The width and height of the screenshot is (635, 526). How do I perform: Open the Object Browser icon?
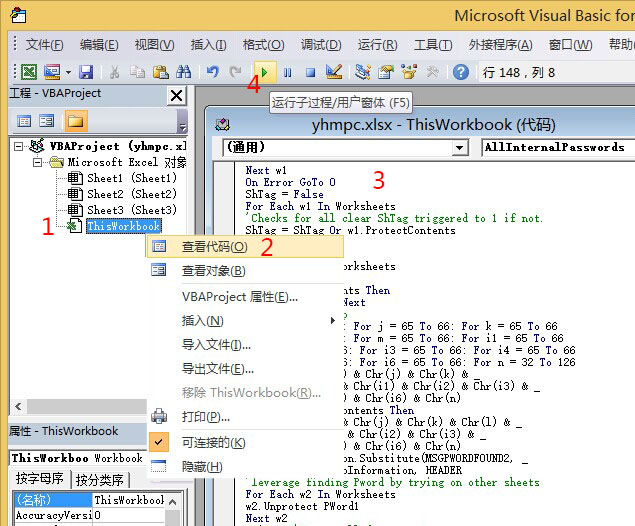(409, 72)
